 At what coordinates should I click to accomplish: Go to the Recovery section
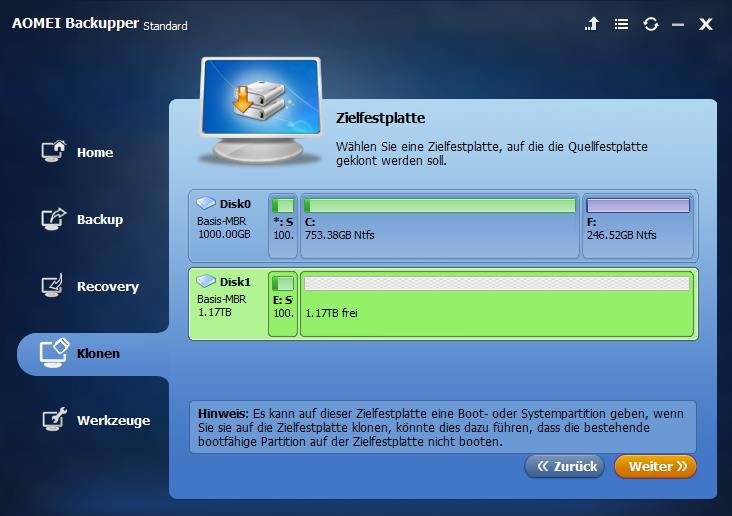(x=108, y=286)
